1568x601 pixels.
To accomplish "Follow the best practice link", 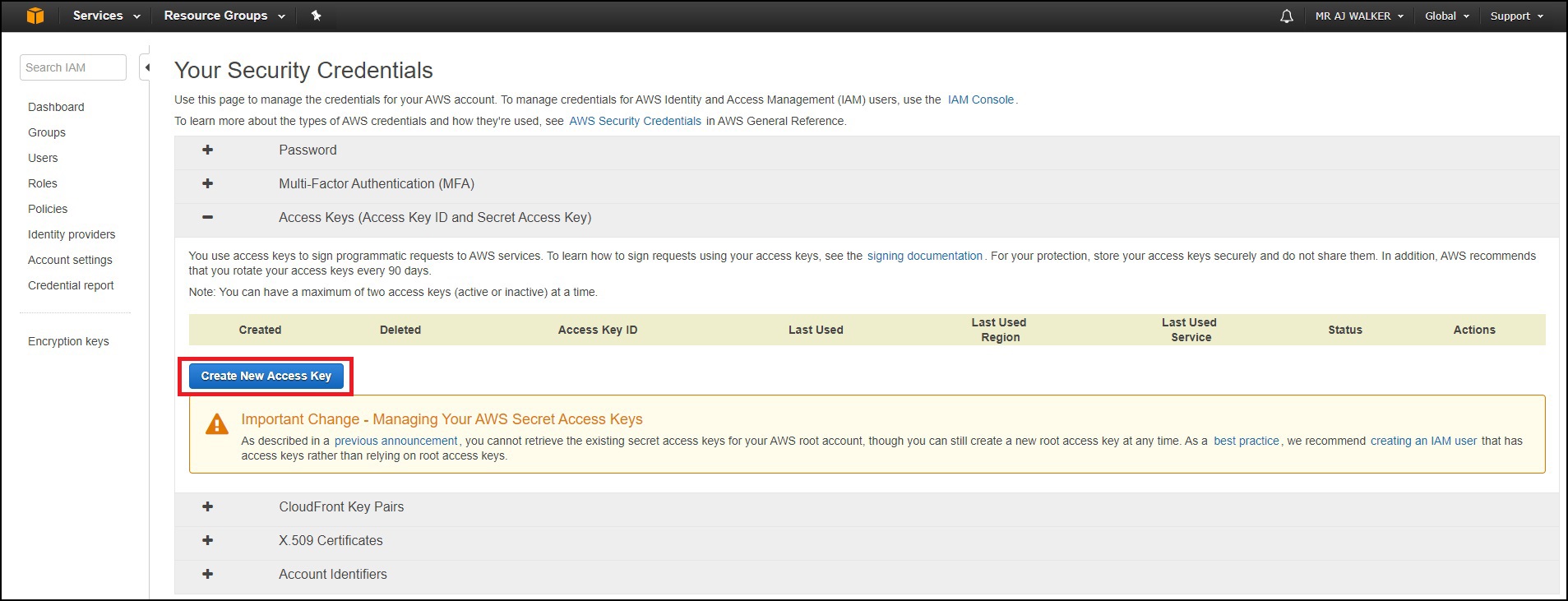I will pyautogui.click(x=1246, y=441).
